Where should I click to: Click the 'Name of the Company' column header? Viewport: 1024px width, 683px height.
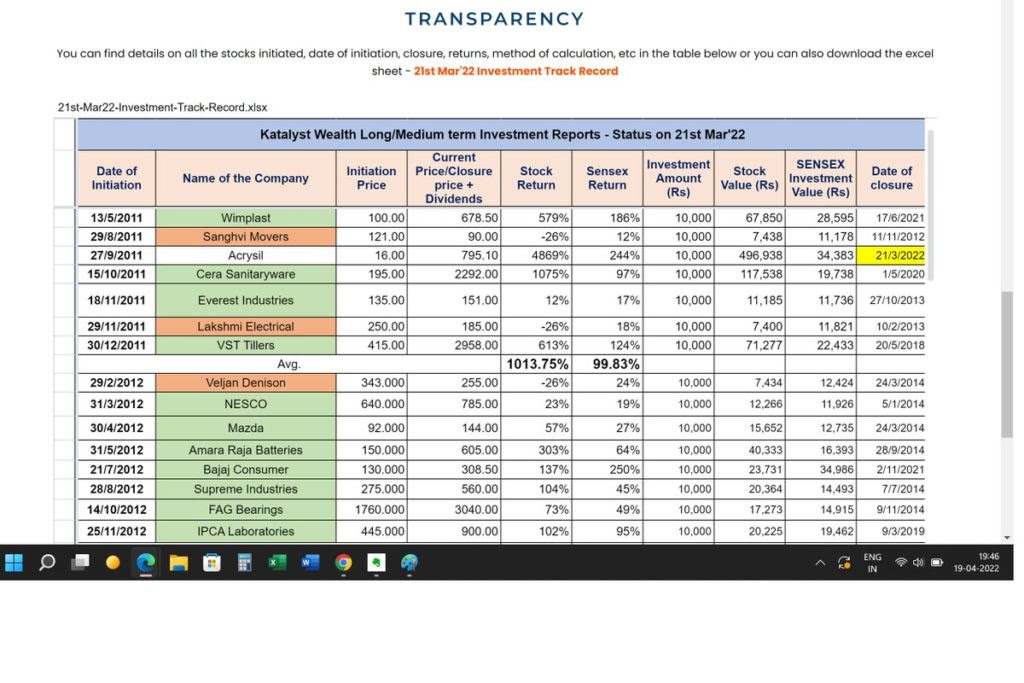coord(246,178)
